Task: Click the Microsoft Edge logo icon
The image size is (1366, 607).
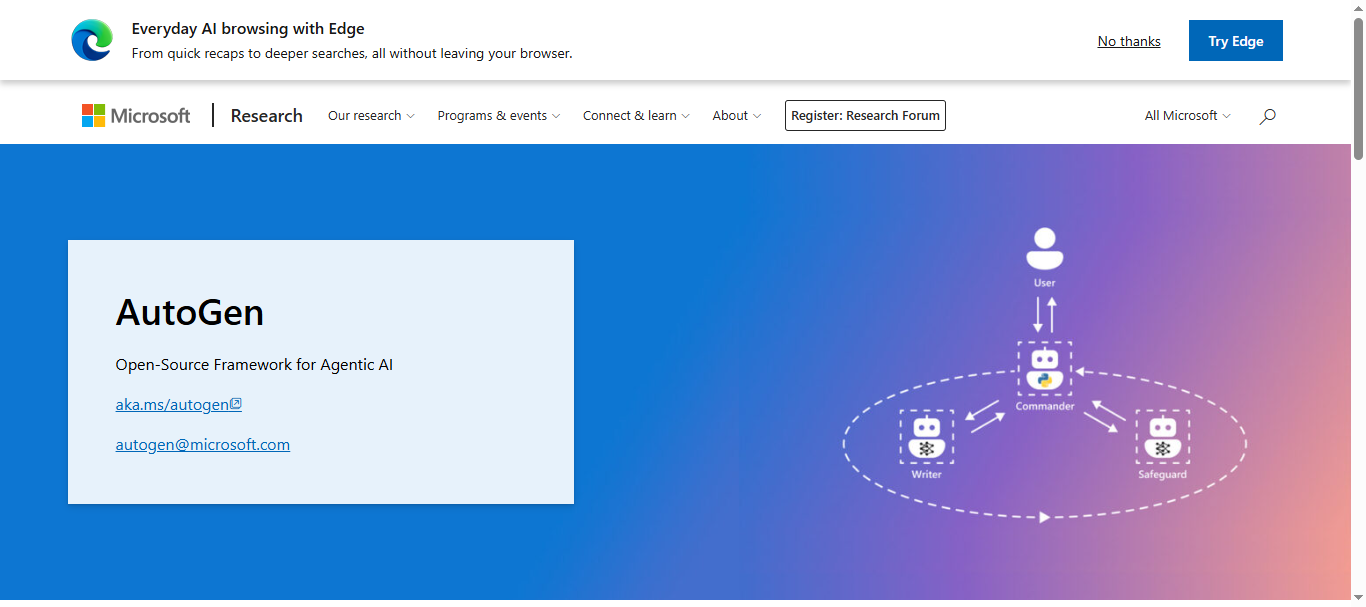Action: click(92, 41)
